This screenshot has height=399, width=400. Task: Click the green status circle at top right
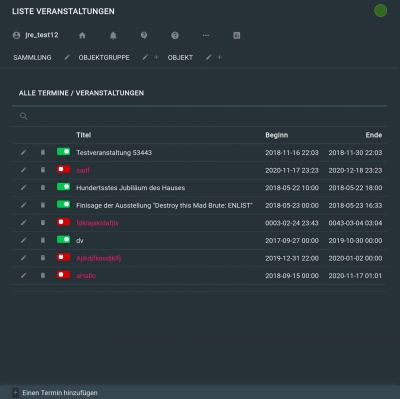pyautogui.click(x=380, y=11)
